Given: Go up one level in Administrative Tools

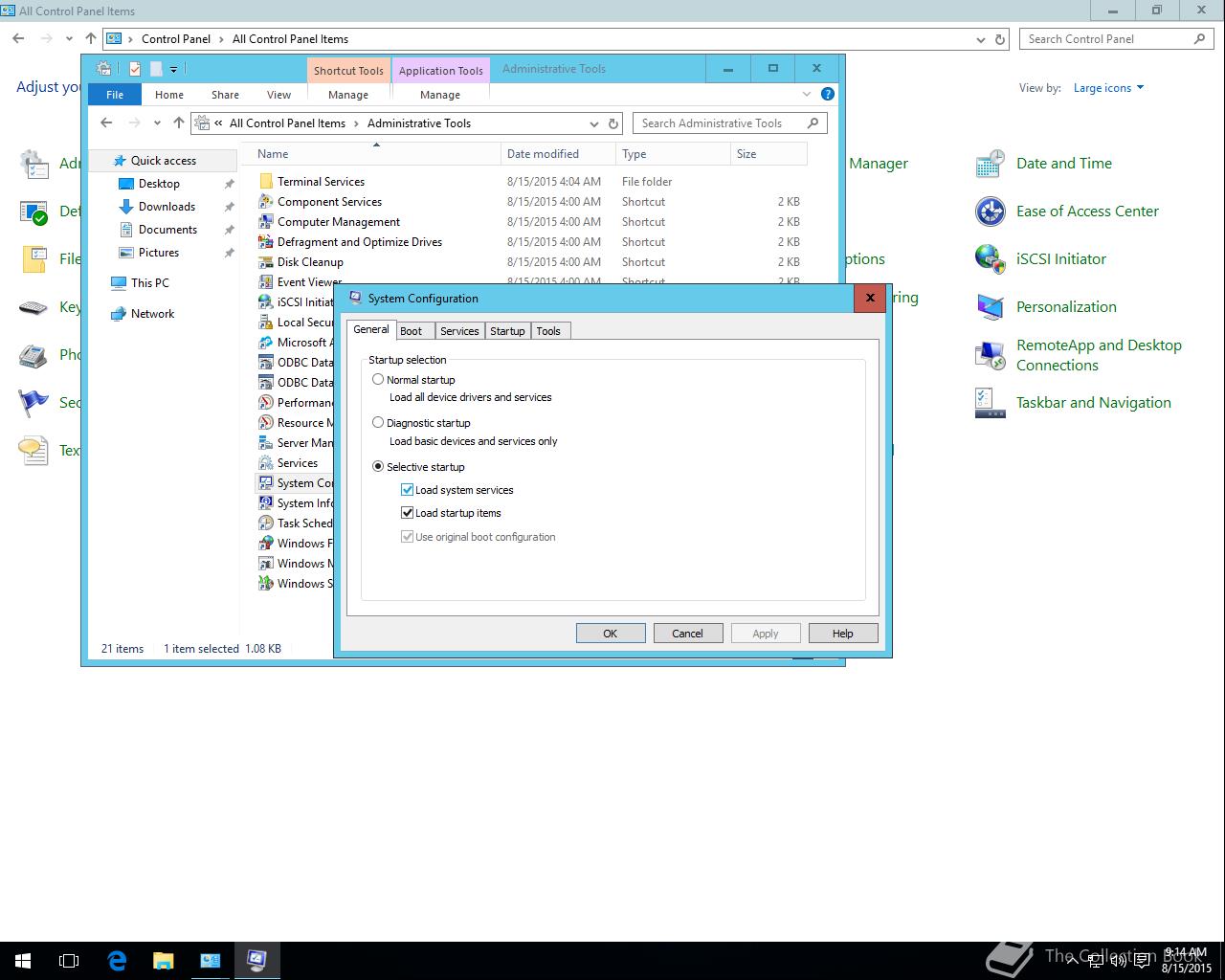Looking at the screenshot, I should coord(179,123).
